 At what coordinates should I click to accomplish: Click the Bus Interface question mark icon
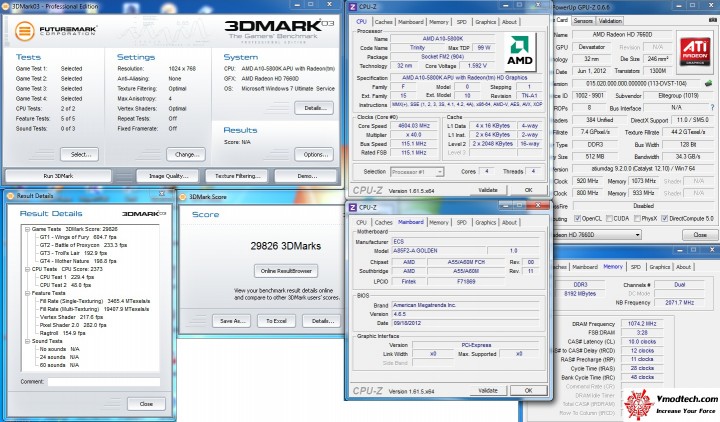[x=713, y=107]
